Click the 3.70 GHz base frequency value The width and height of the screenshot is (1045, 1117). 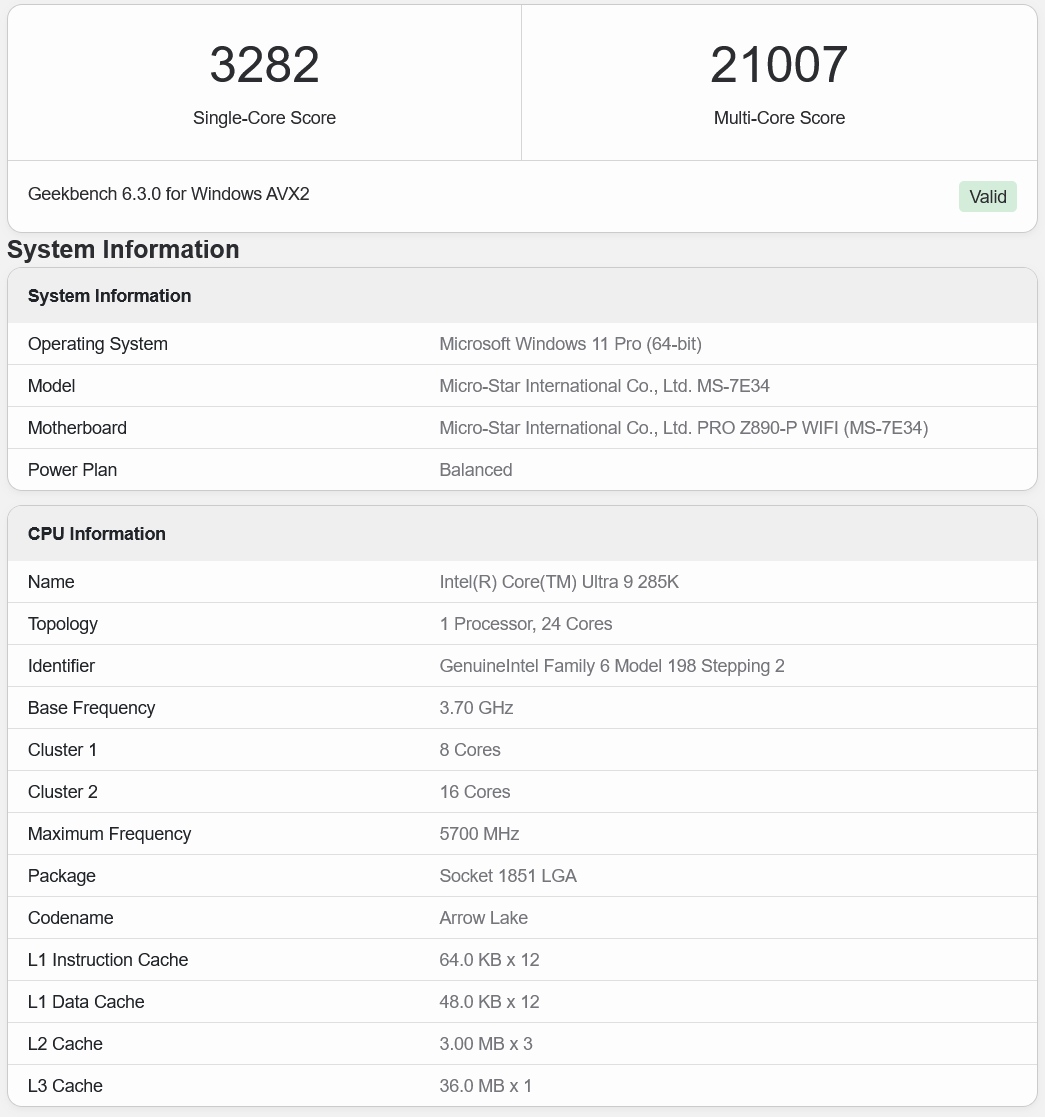coord(476,708)
